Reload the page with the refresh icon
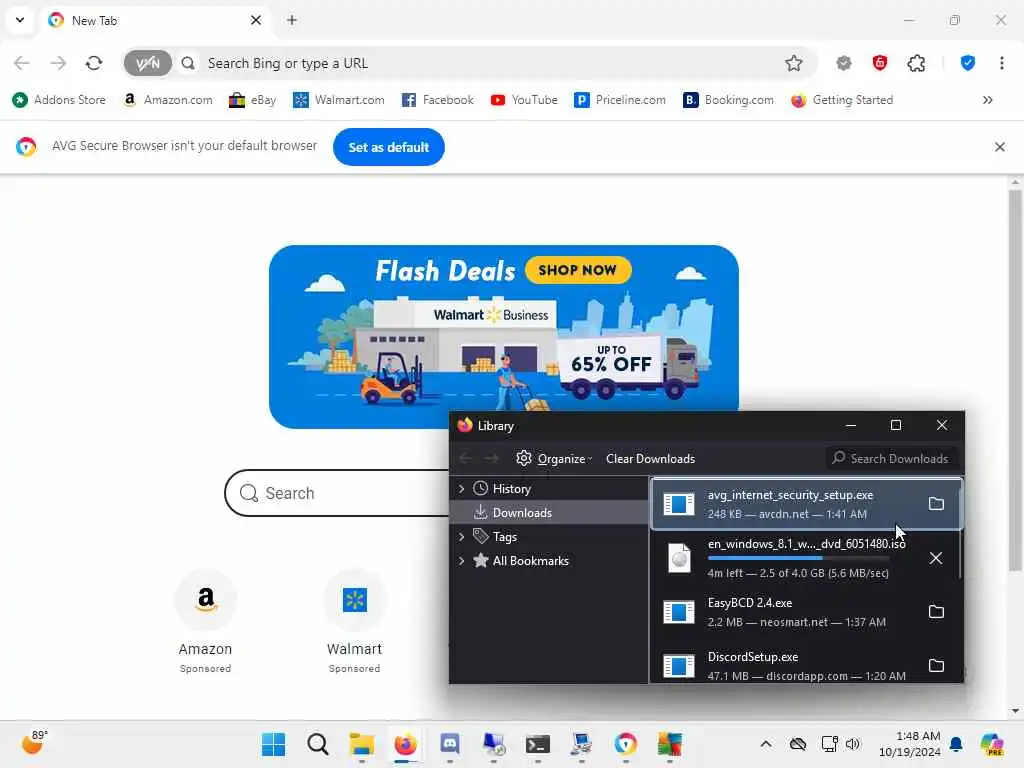The image size is (1024, 768). 94,63
